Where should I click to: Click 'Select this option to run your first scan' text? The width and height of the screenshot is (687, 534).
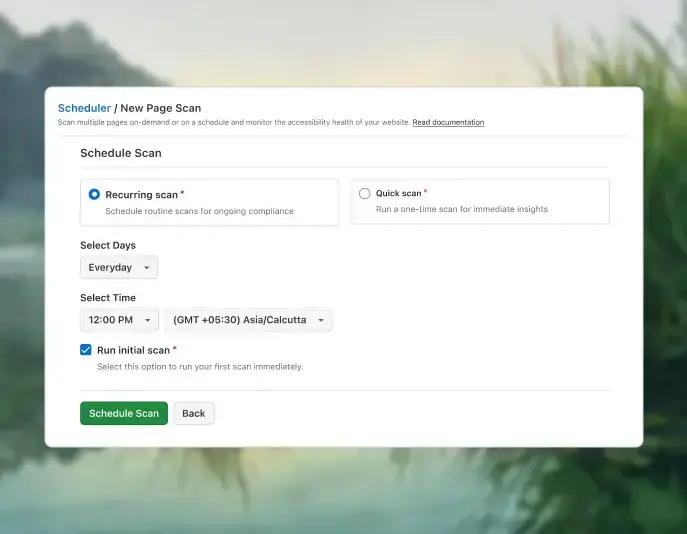pos(200,367)
